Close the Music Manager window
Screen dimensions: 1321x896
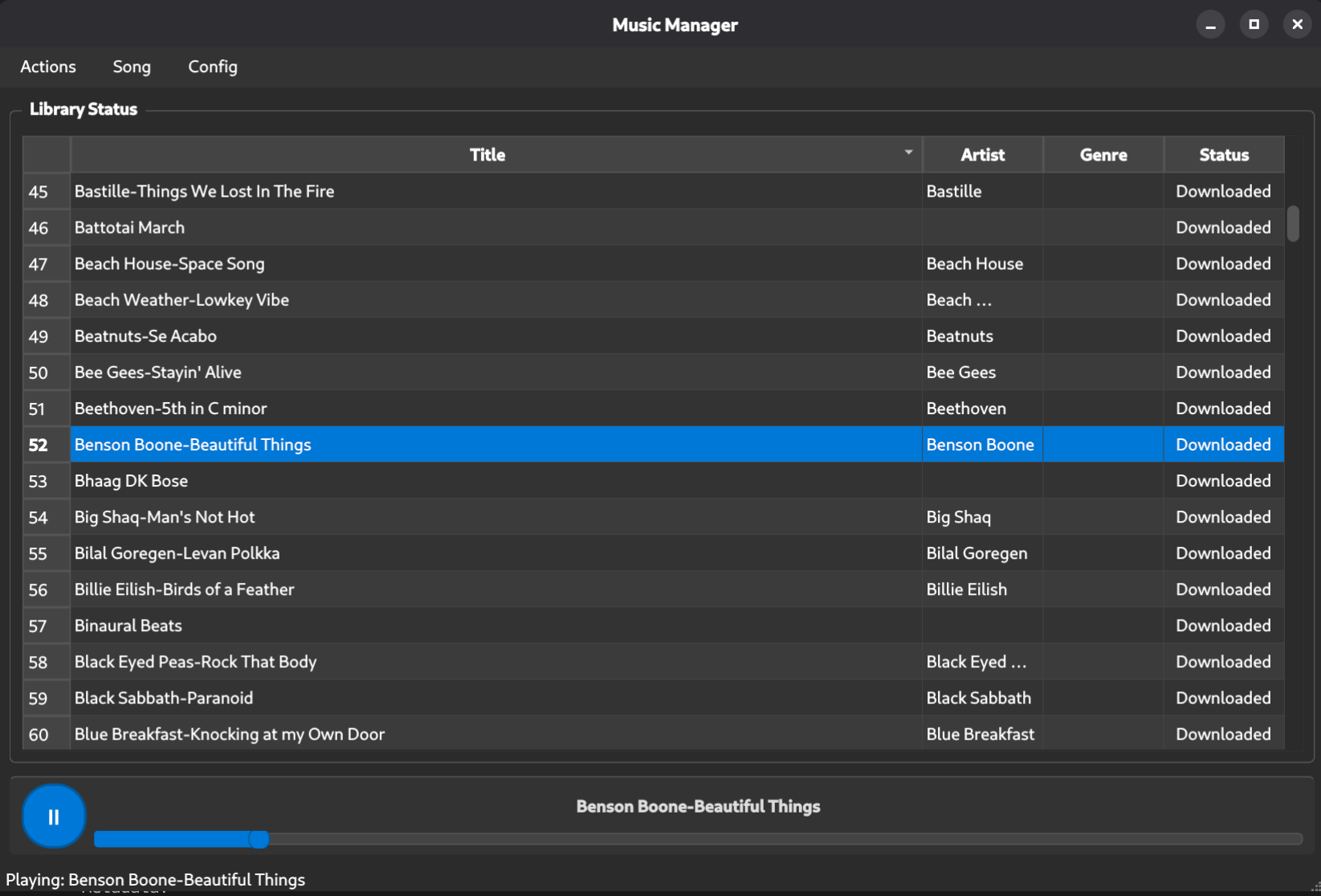1297,25
